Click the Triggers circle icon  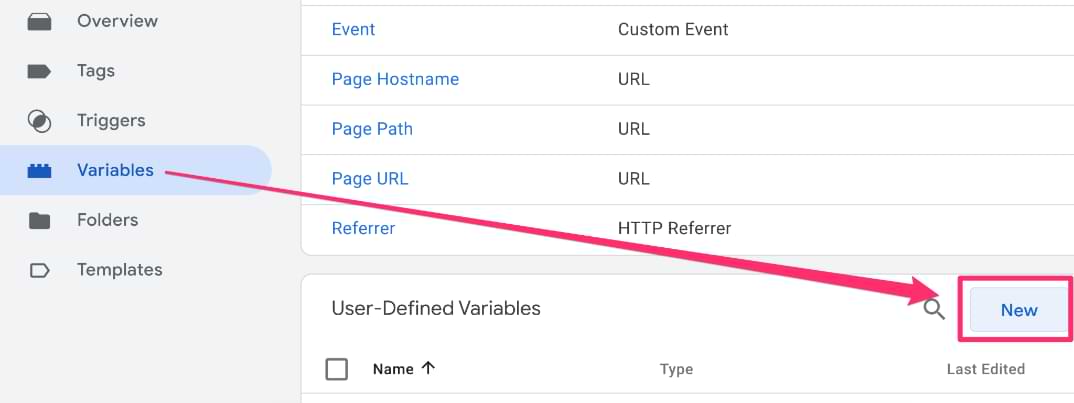click(x=39, y=121)
